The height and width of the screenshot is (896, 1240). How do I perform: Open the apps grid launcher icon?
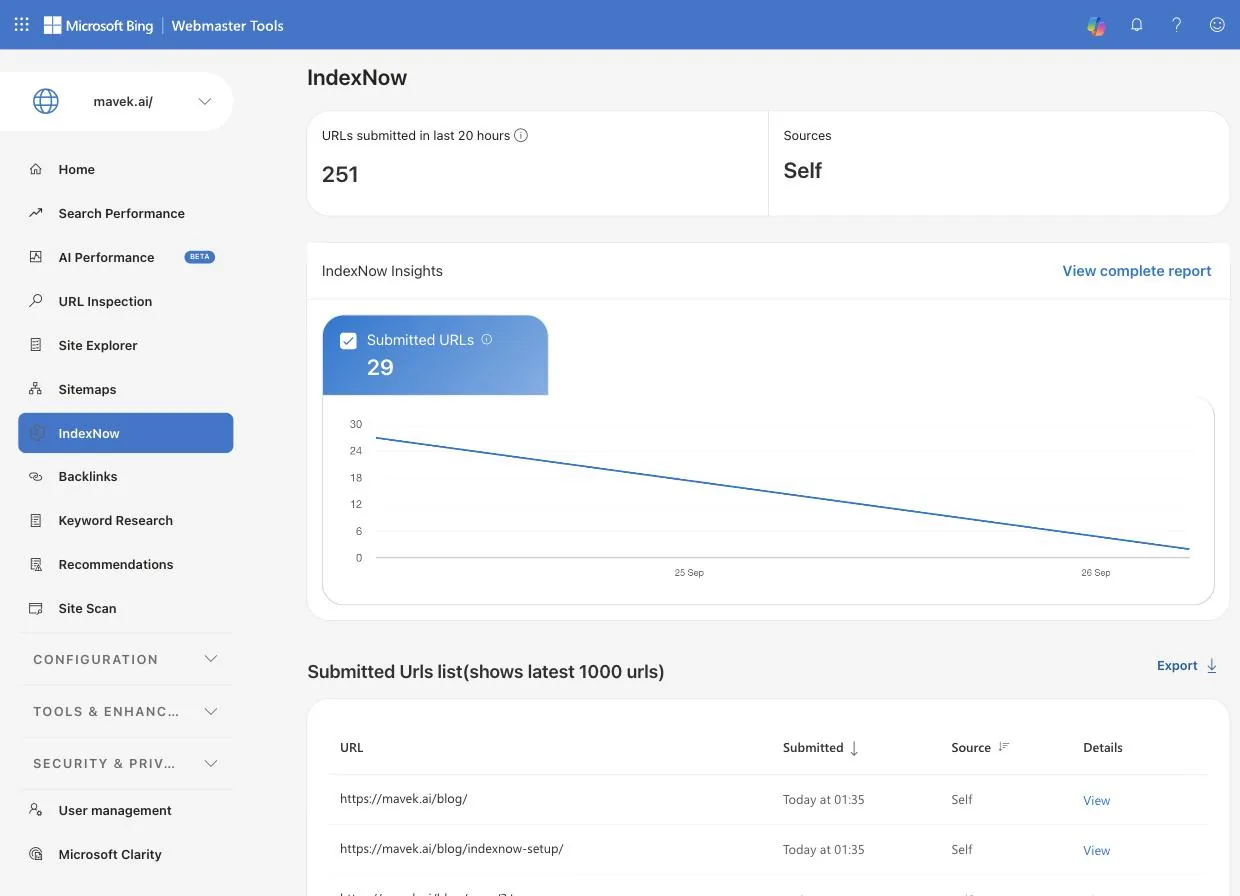tap(22, 25)
